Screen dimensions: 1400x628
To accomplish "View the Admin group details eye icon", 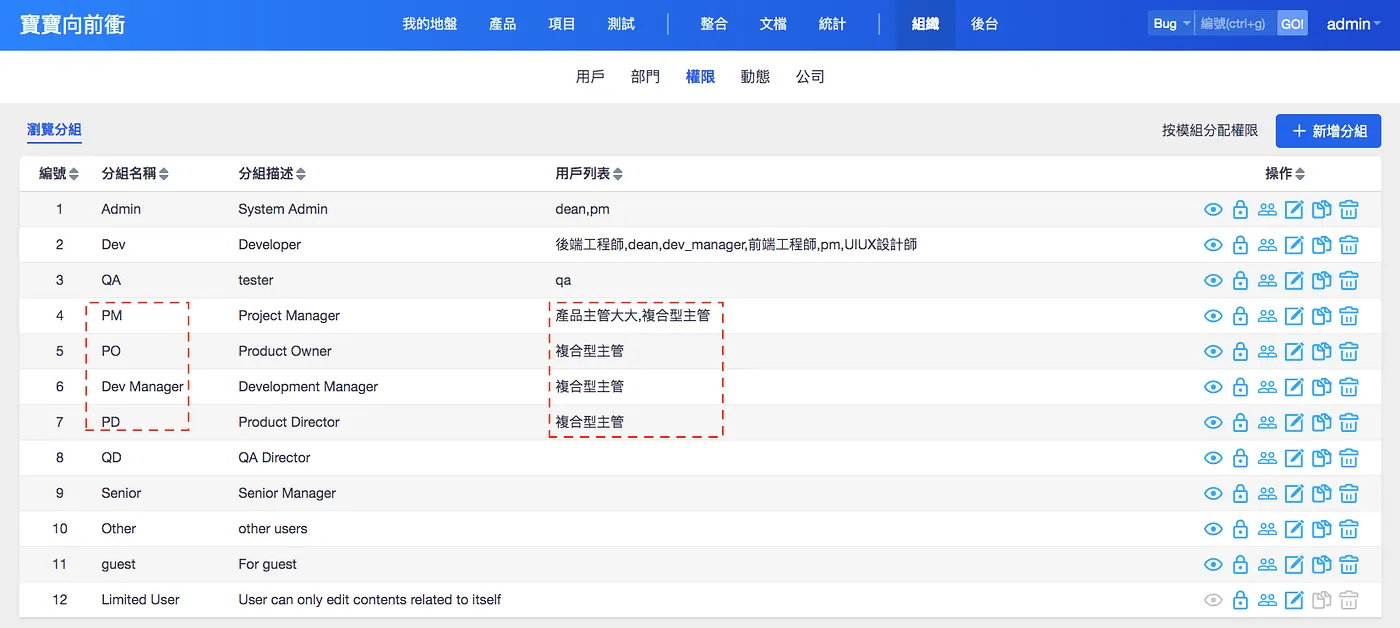I will coord(1213,210).
